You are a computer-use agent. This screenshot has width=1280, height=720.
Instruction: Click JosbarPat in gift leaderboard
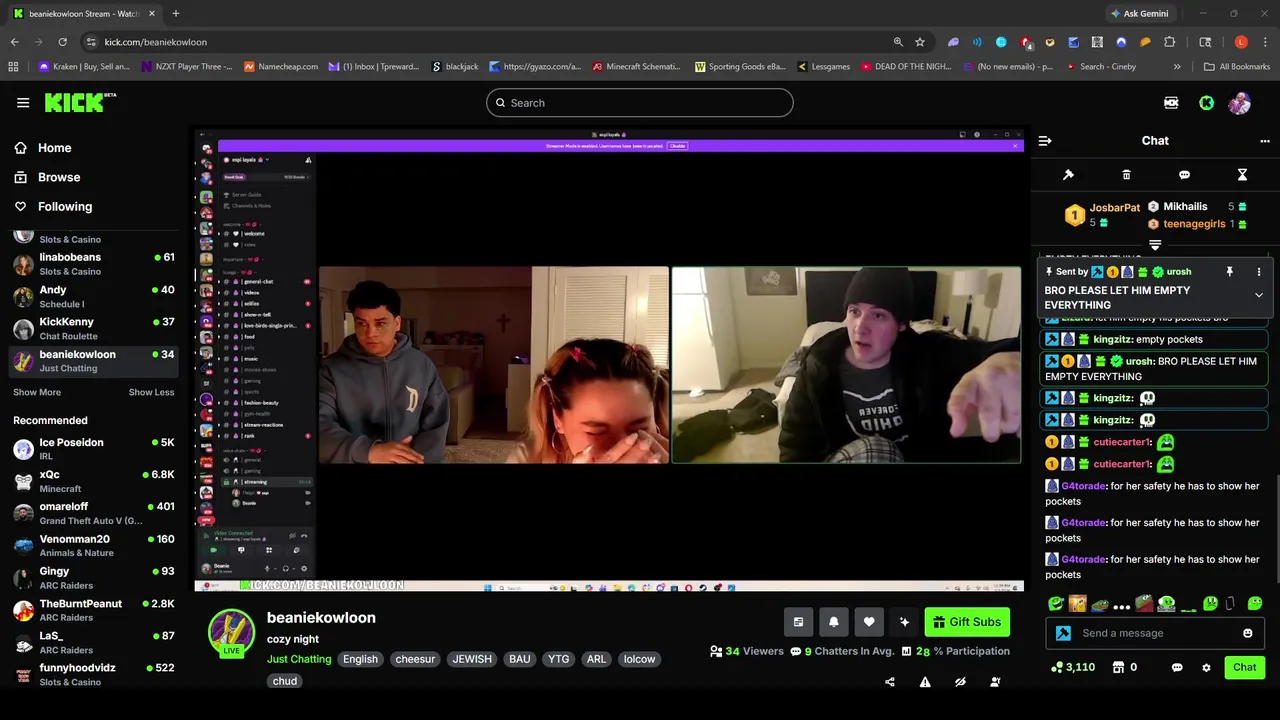tap(1114, 208)
